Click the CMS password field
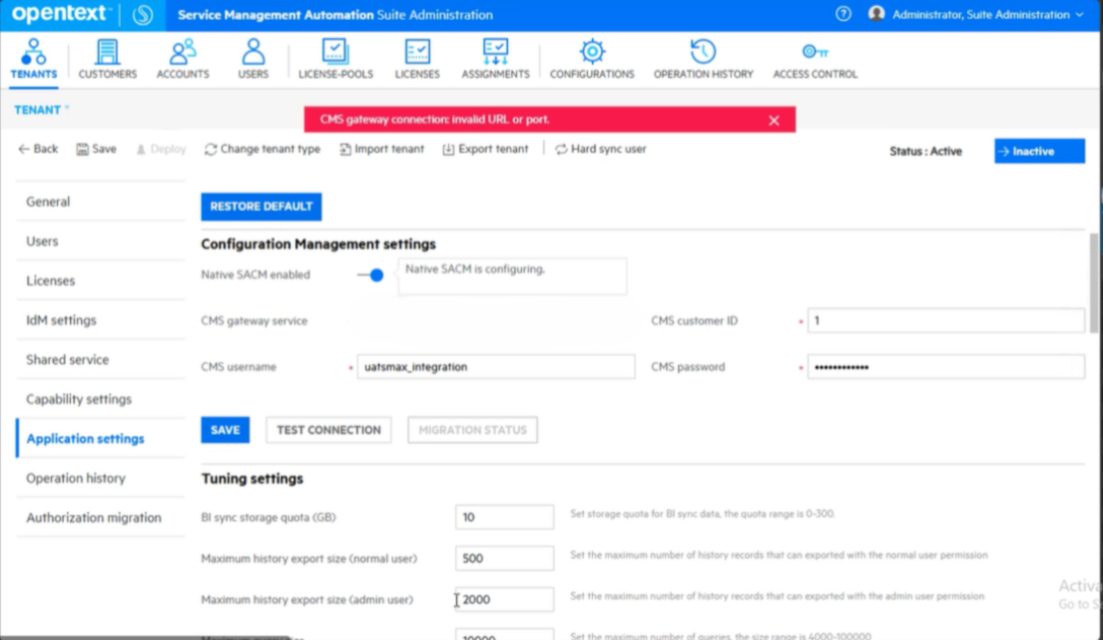The image size is (1103, 640). (945, 366)
